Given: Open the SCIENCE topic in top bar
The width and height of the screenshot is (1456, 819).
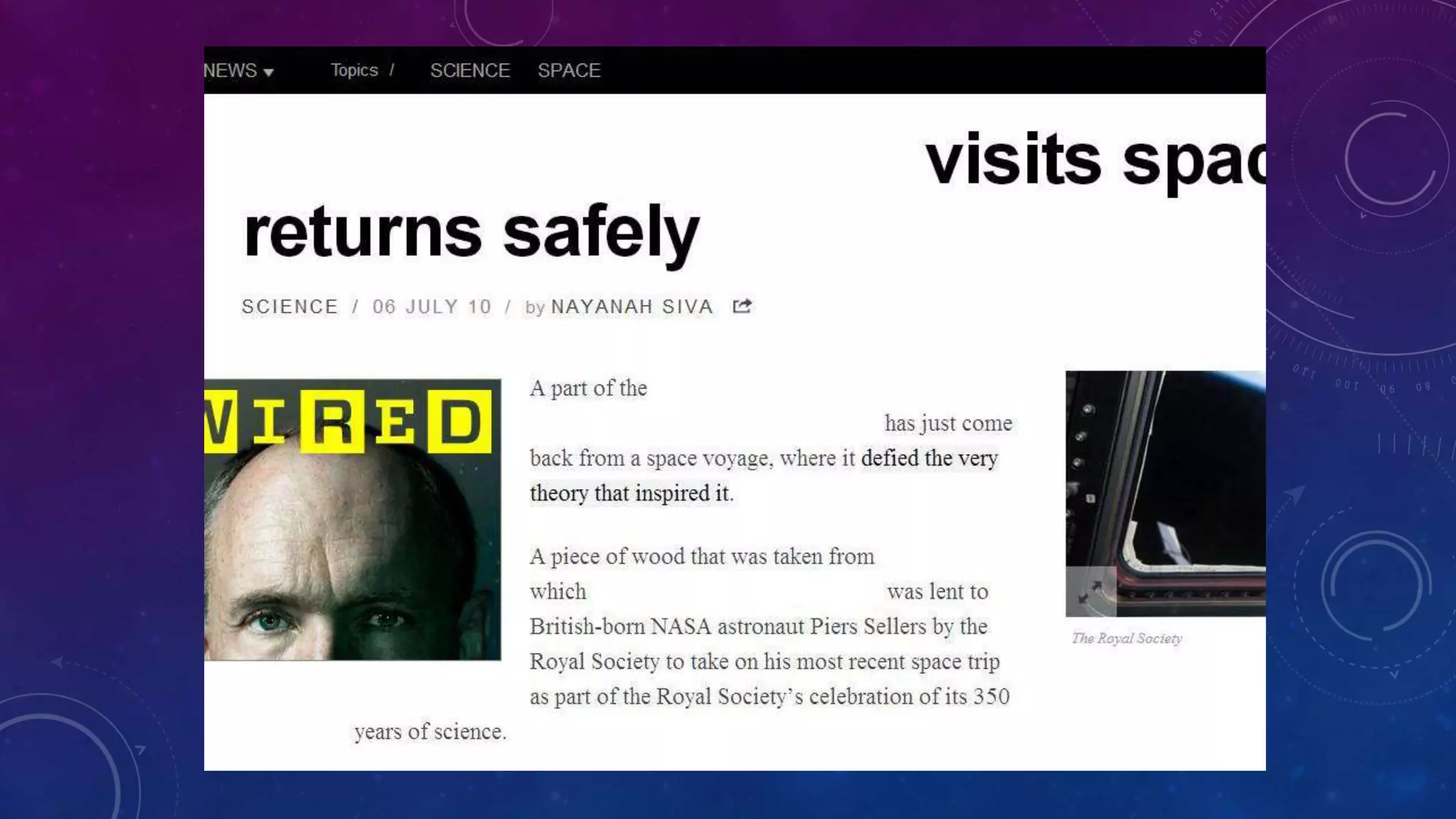Looking at the screenshot, I should click(x=470, y=70).
